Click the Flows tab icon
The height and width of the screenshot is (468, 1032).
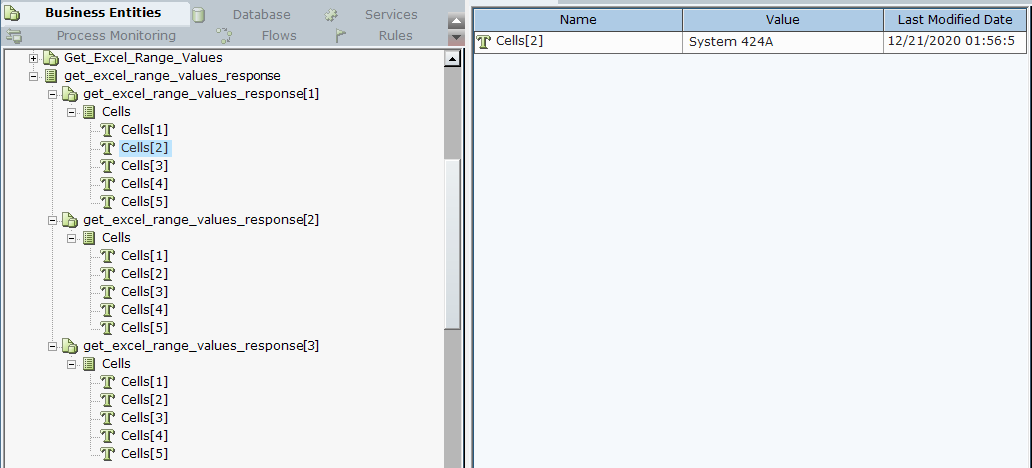tap(225, 36)
